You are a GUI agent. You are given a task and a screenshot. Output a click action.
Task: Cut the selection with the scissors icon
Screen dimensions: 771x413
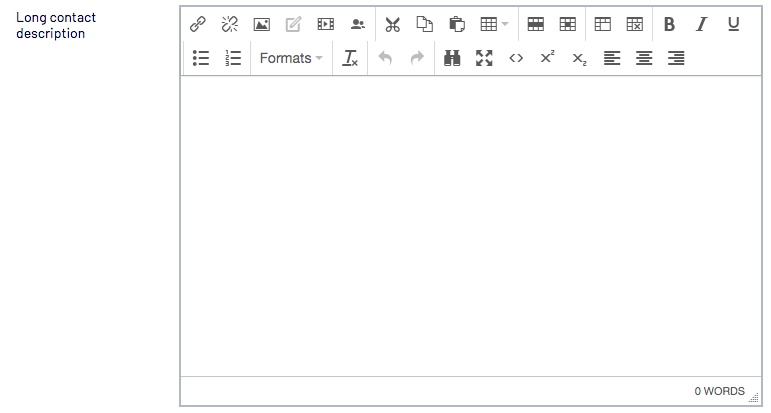click(392, 24)
